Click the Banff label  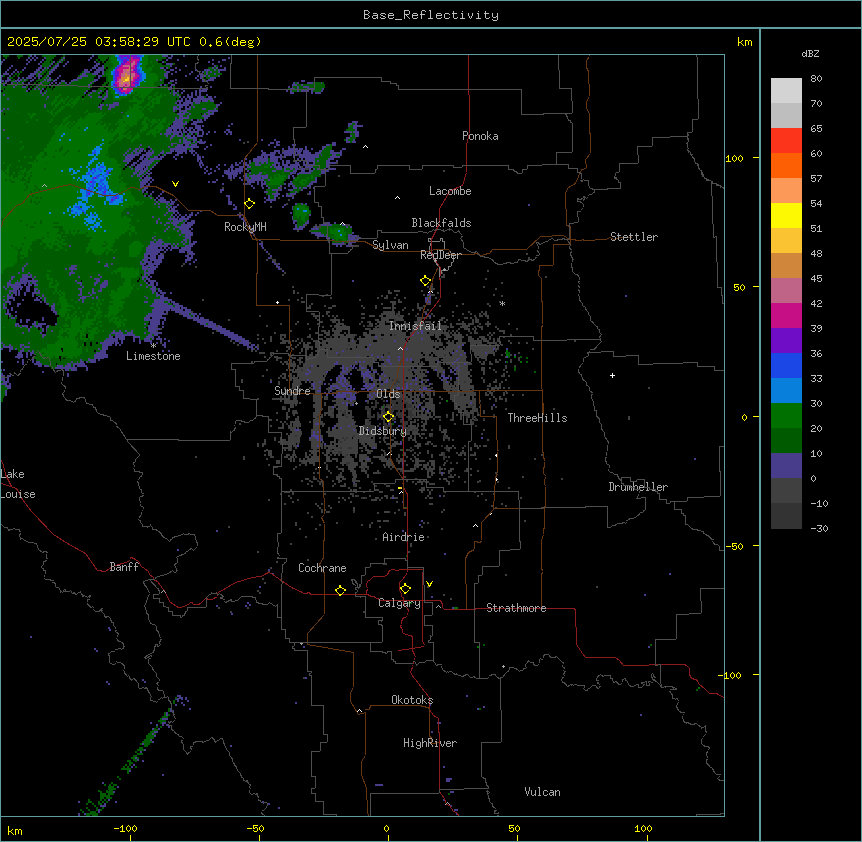(124, 567)
